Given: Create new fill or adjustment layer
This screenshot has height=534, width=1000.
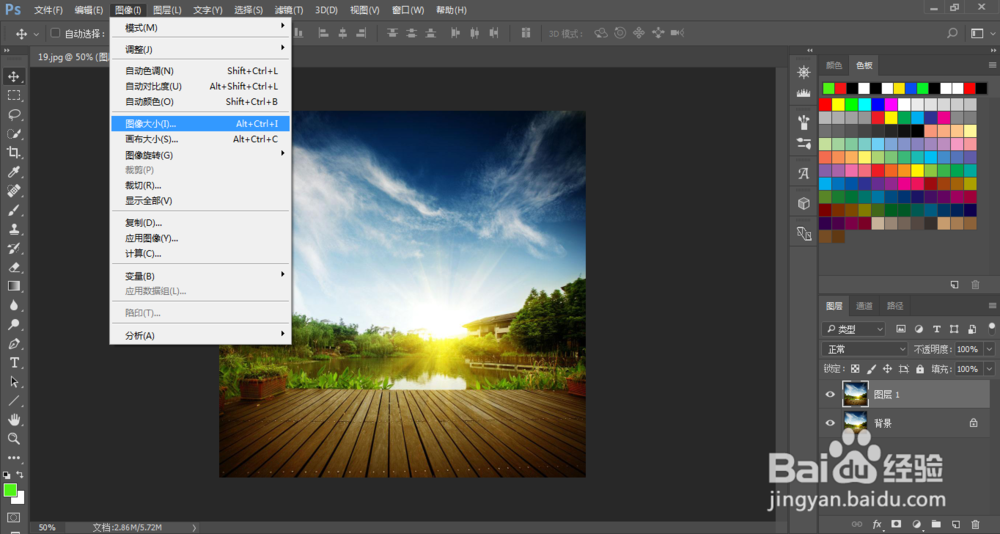Looking at the screenshot, I should 916,524.
